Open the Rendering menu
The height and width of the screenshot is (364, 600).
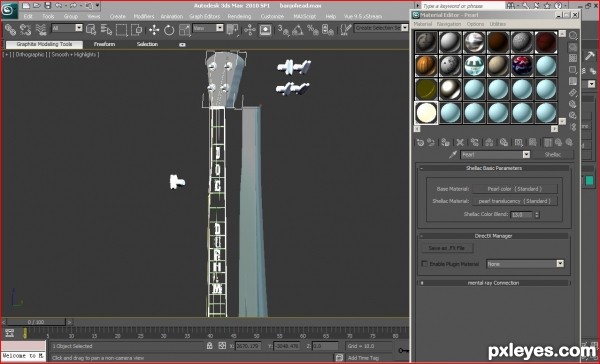[239, 16]
